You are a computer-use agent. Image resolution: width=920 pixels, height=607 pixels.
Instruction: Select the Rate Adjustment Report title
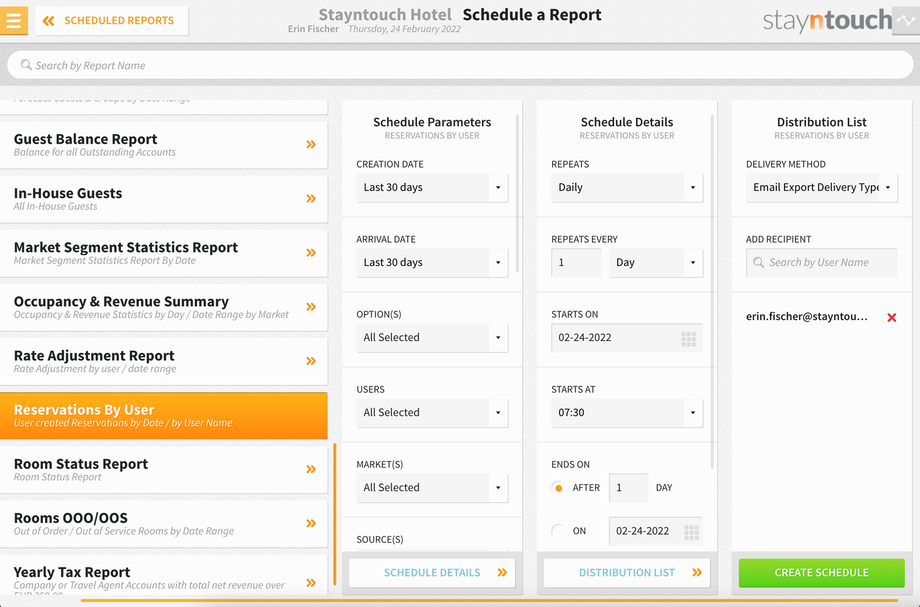[94, 355]
